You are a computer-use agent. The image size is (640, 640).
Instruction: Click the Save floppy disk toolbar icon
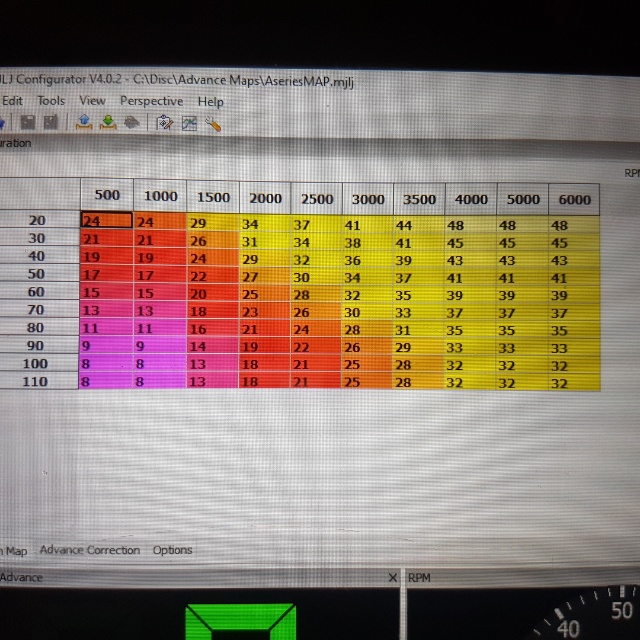[28, 122]
